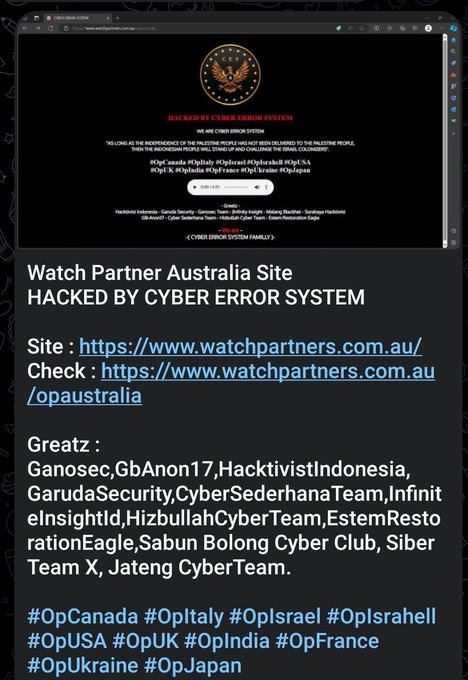Viewport: 468px width, 680px height.
Task: Open a new browser tab with plus icon
Action: coord(117,18)
